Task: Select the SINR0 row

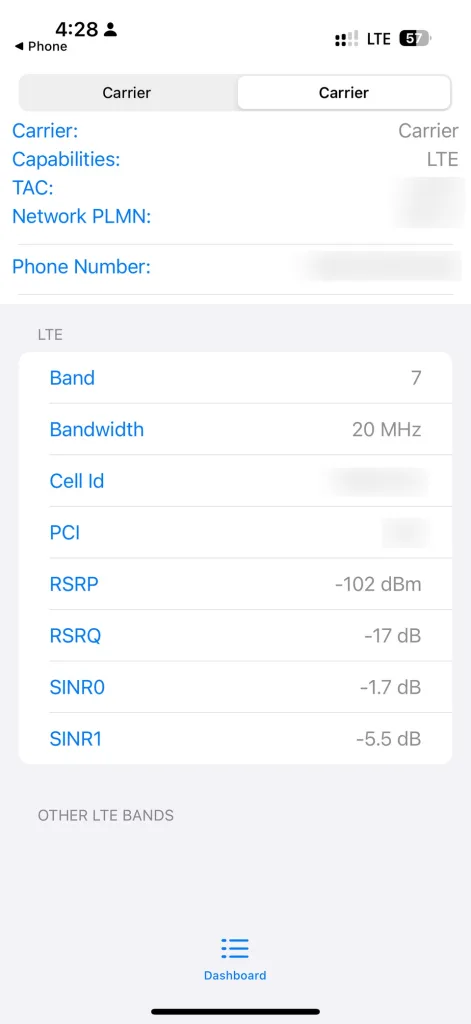Action: pyautogui.click(x=235, y=687)
